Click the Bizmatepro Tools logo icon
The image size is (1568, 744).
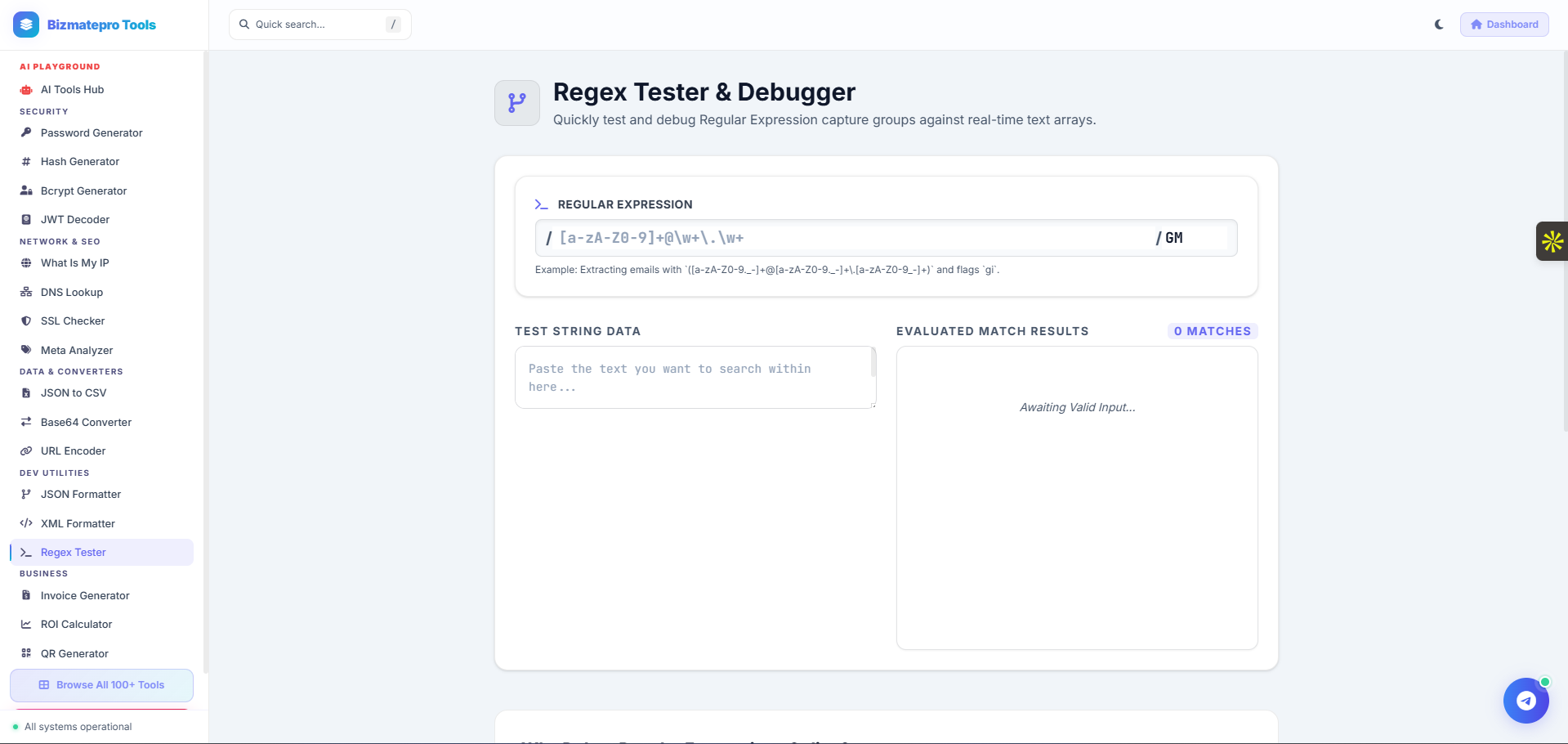[26, 25]
